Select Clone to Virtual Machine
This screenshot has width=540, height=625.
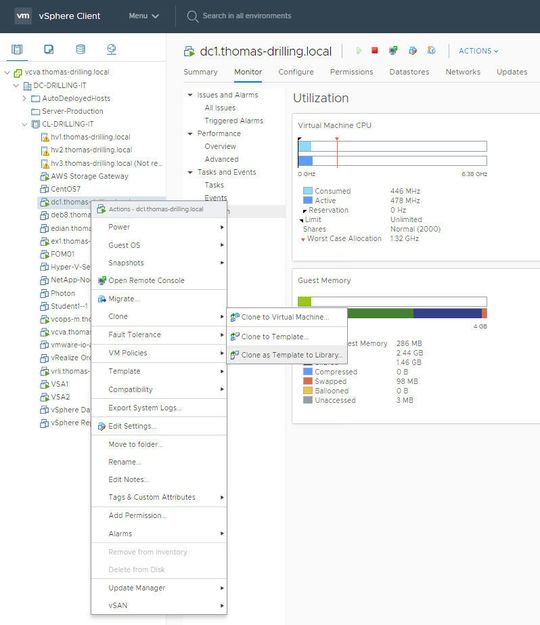point(287,317)
